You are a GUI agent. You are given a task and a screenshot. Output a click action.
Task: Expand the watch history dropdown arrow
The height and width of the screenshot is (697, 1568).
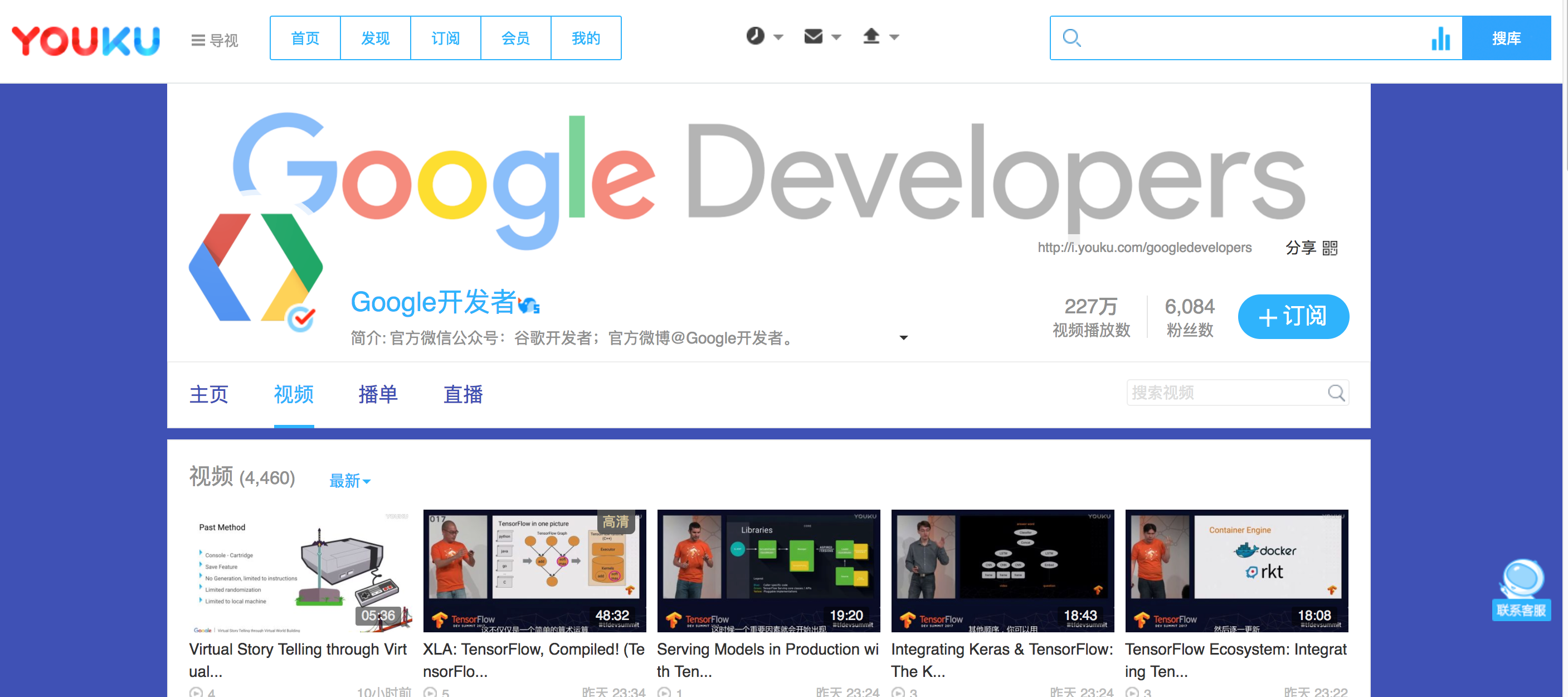tap(778, 37)
